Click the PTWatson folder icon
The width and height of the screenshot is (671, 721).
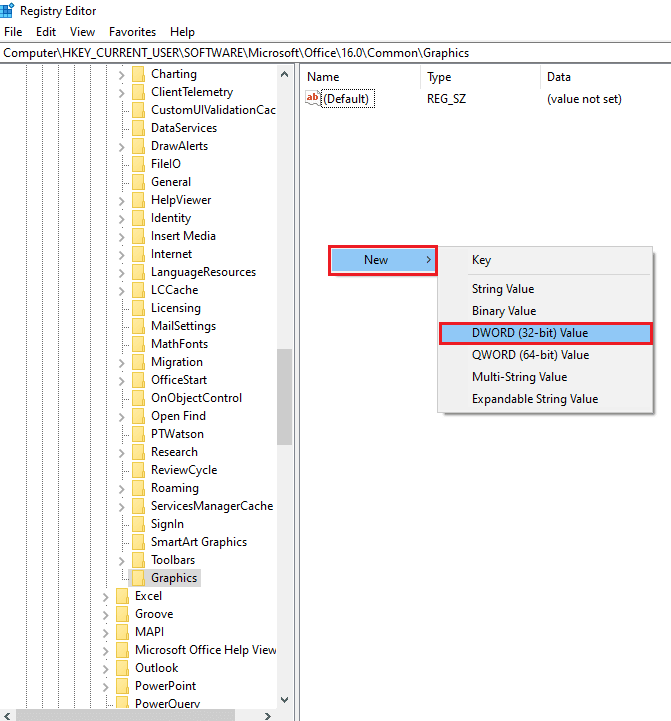pos(138,434)
